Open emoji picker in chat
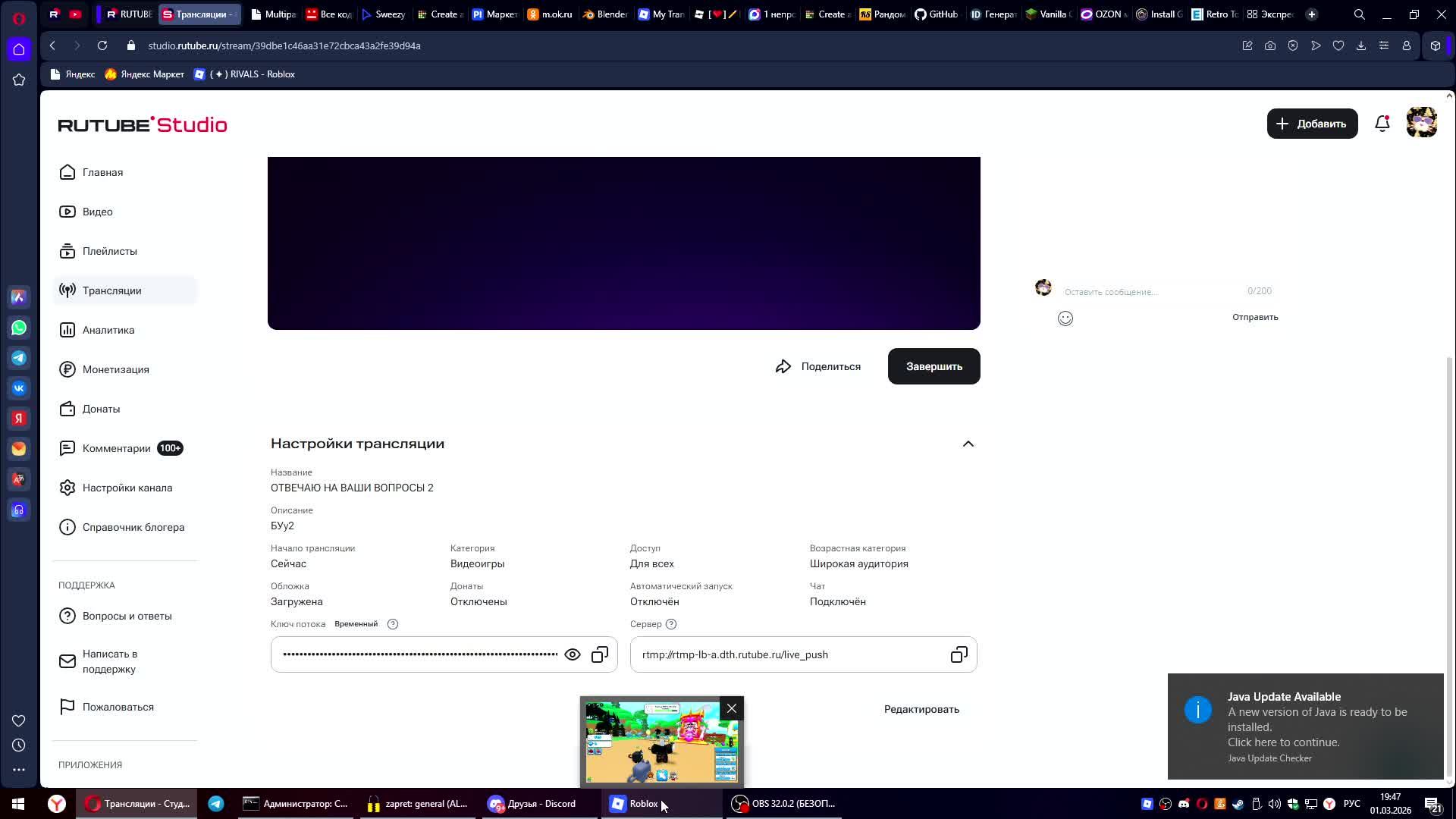The width and height of the screenshot is (1456, 819). coord(1065,318)
